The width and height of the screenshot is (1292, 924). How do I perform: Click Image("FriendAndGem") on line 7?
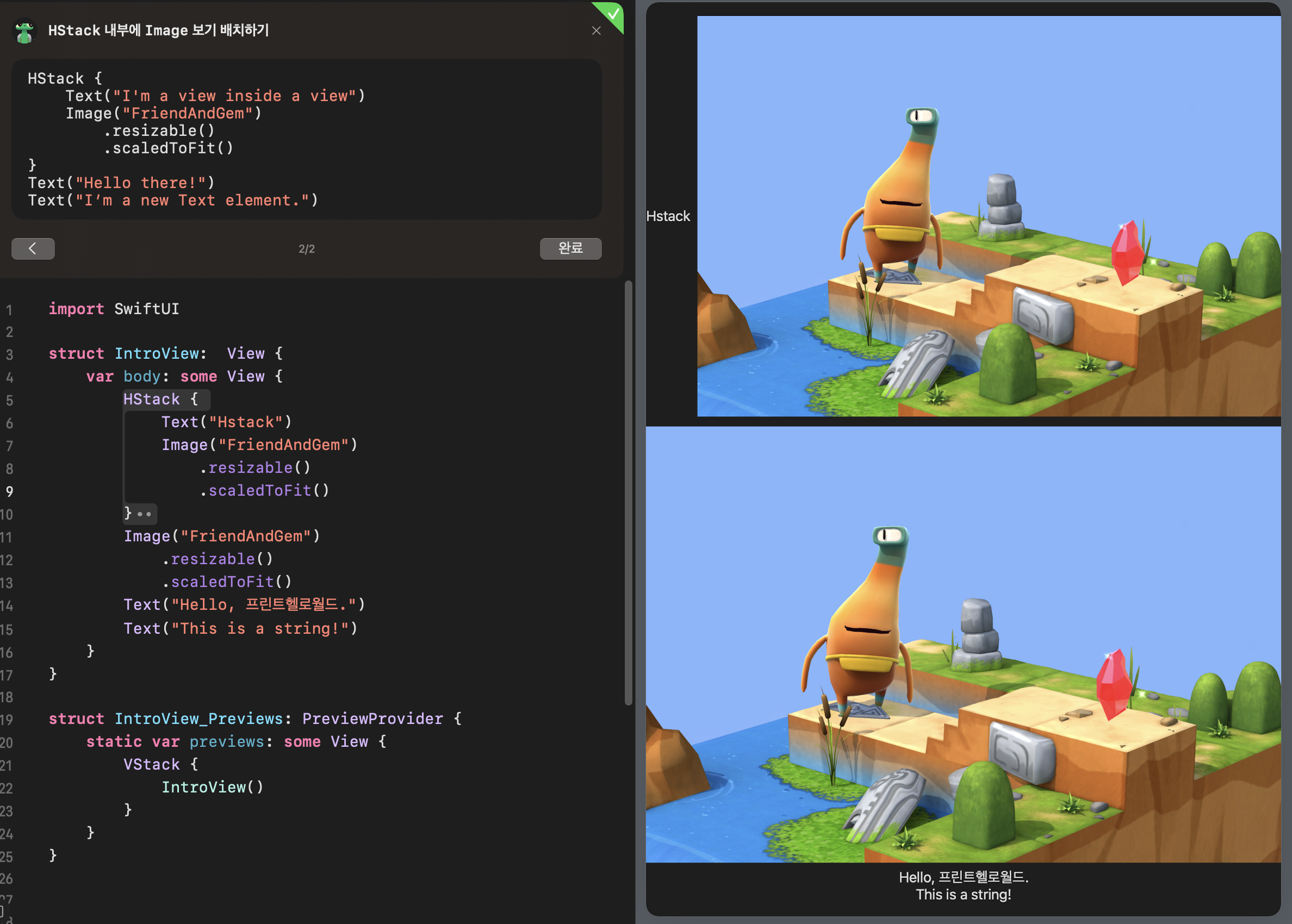[x=259, y=445]
